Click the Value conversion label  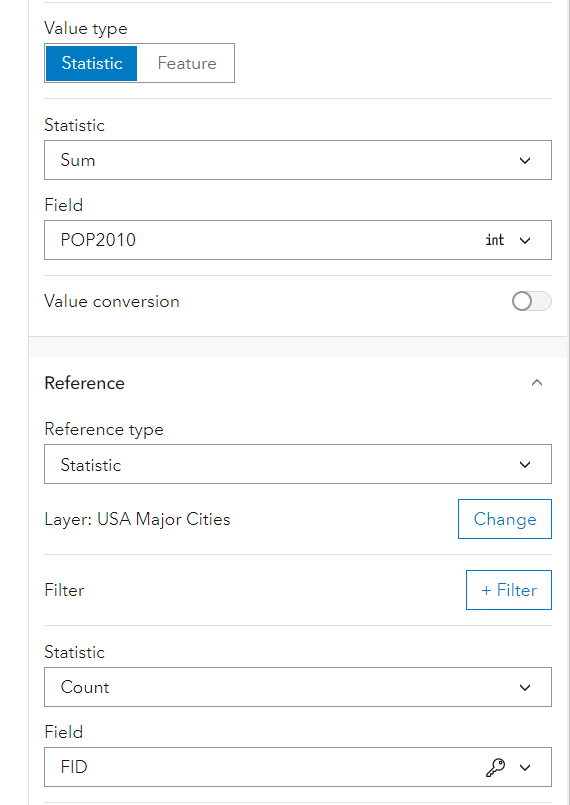pyautogui.click(x=112, y=301)
